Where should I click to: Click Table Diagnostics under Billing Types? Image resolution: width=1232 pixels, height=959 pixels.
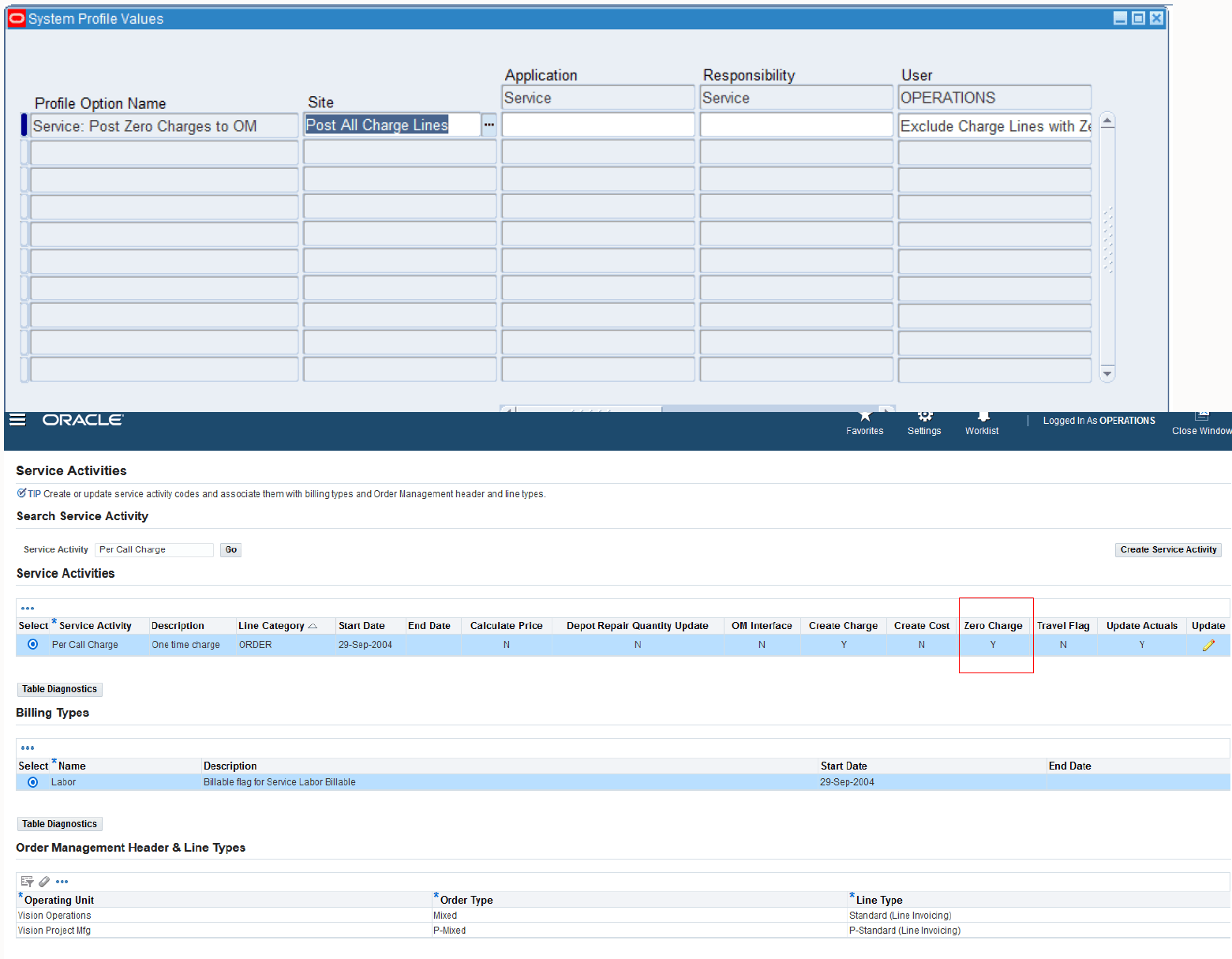point(59,824)
